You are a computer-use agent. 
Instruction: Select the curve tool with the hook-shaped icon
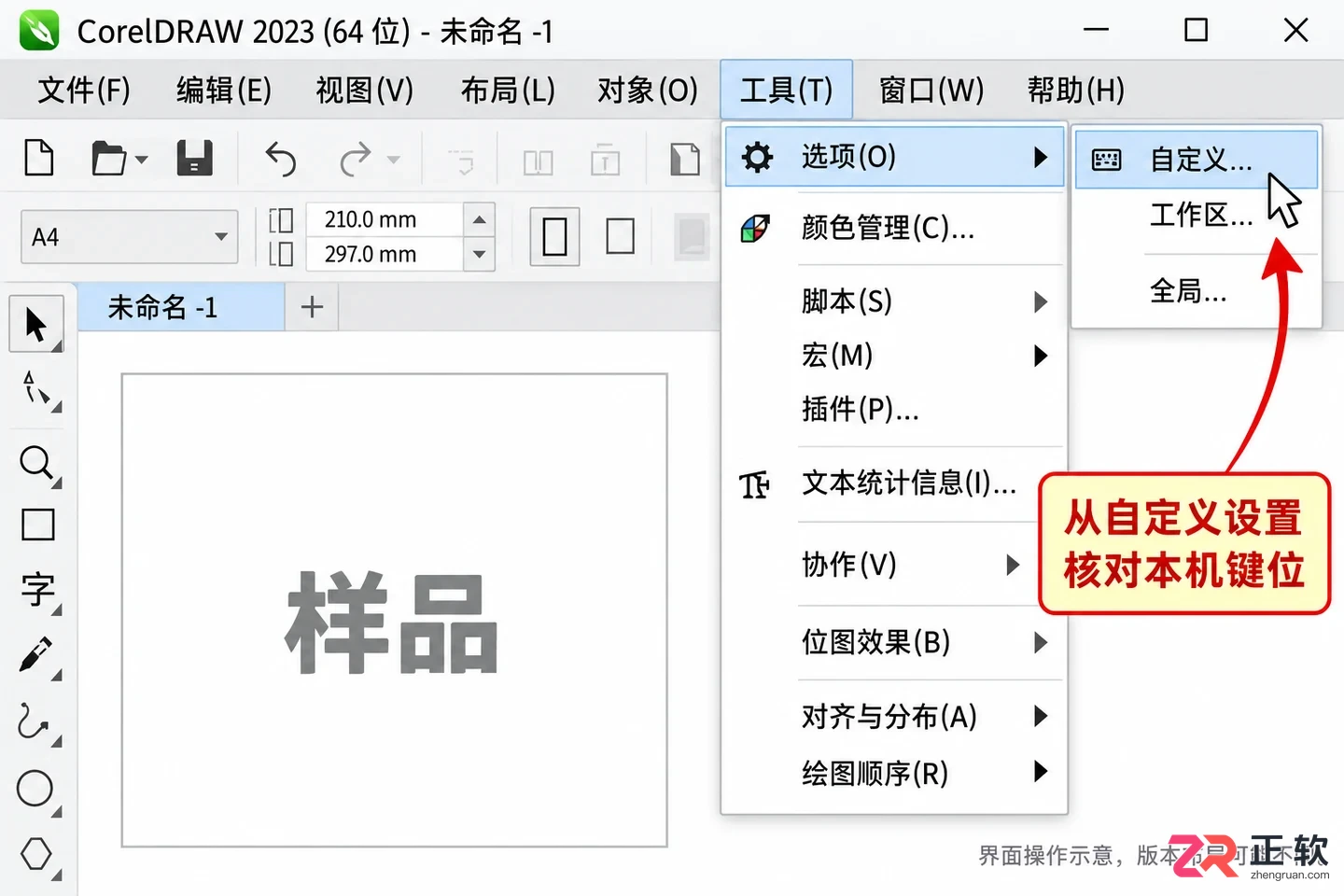34,722
